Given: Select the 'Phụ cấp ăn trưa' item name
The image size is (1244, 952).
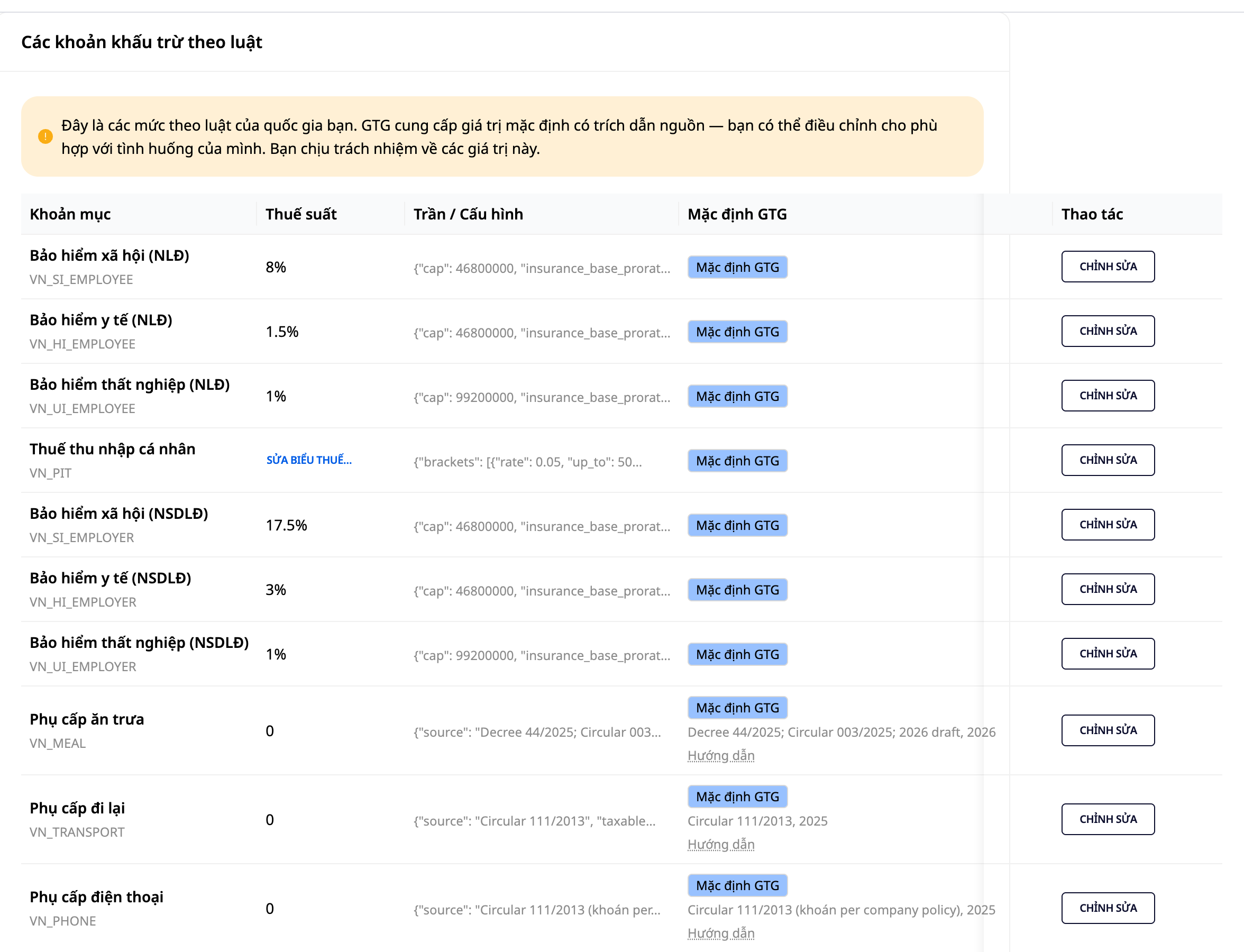Looking at the screenshot, I should [x=87, y=720].
